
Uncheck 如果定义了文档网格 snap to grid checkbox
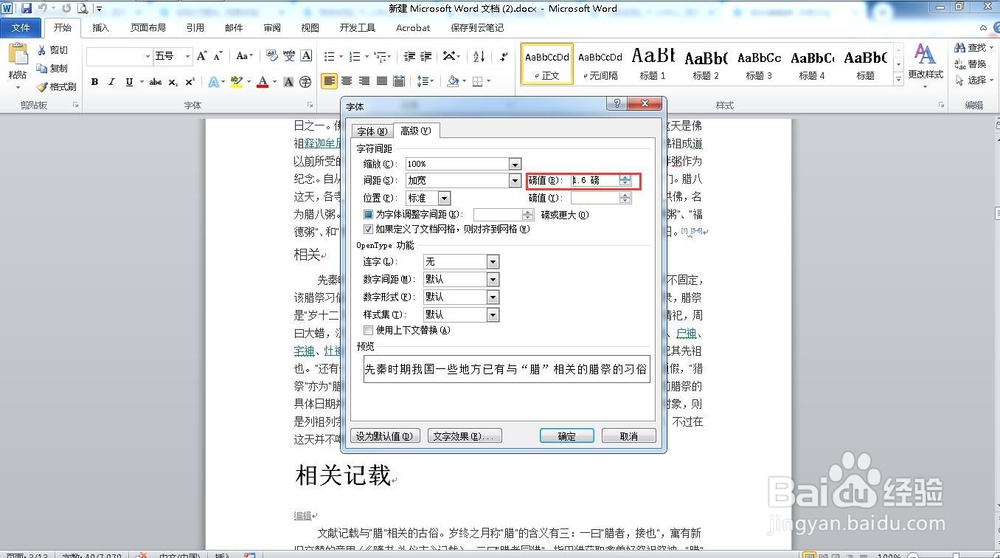tap(368, 229)
